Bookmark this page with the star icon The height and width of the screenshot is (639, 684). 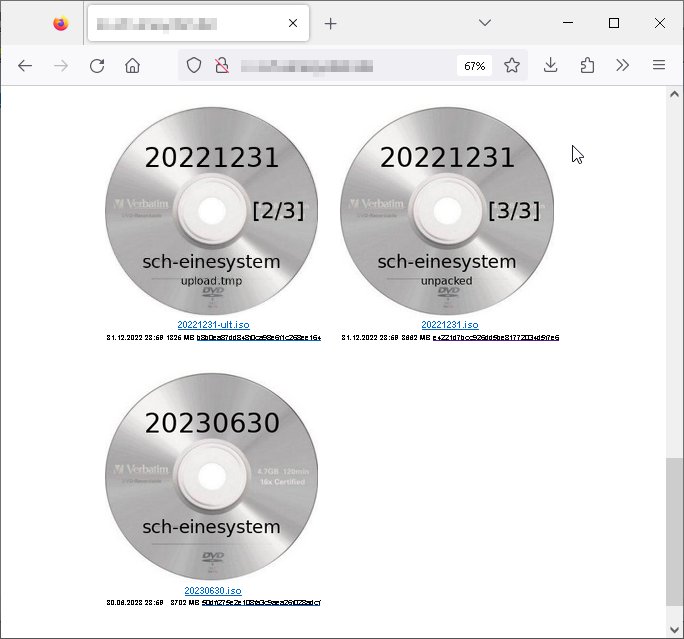[512, 66]
